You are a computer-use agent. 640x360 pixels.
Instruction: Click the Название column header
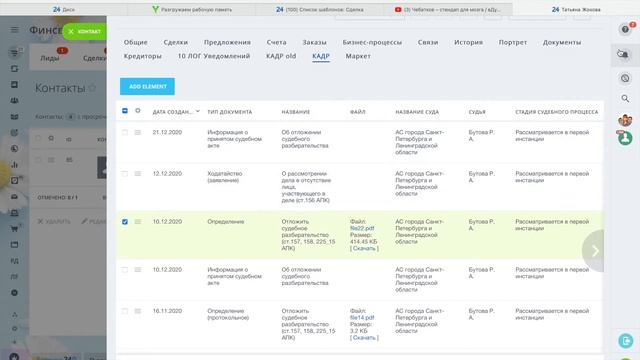coord(296,112)
